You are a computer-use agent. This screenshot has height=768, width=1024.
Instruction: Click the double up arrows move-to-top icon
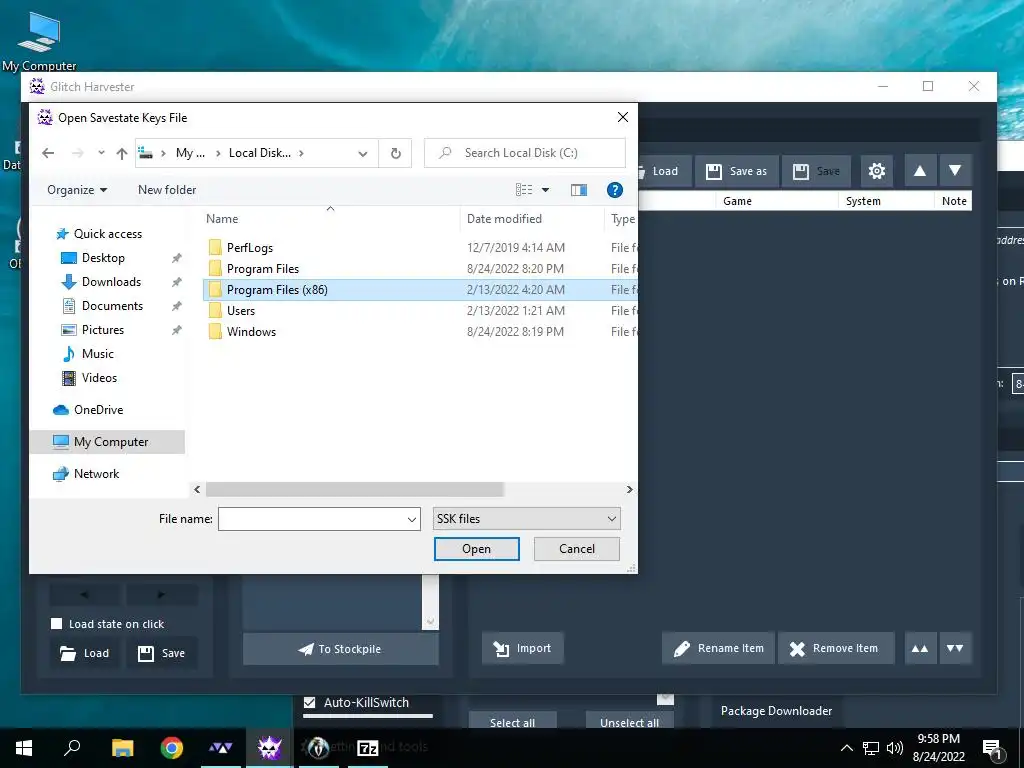[x=920, y=648]
